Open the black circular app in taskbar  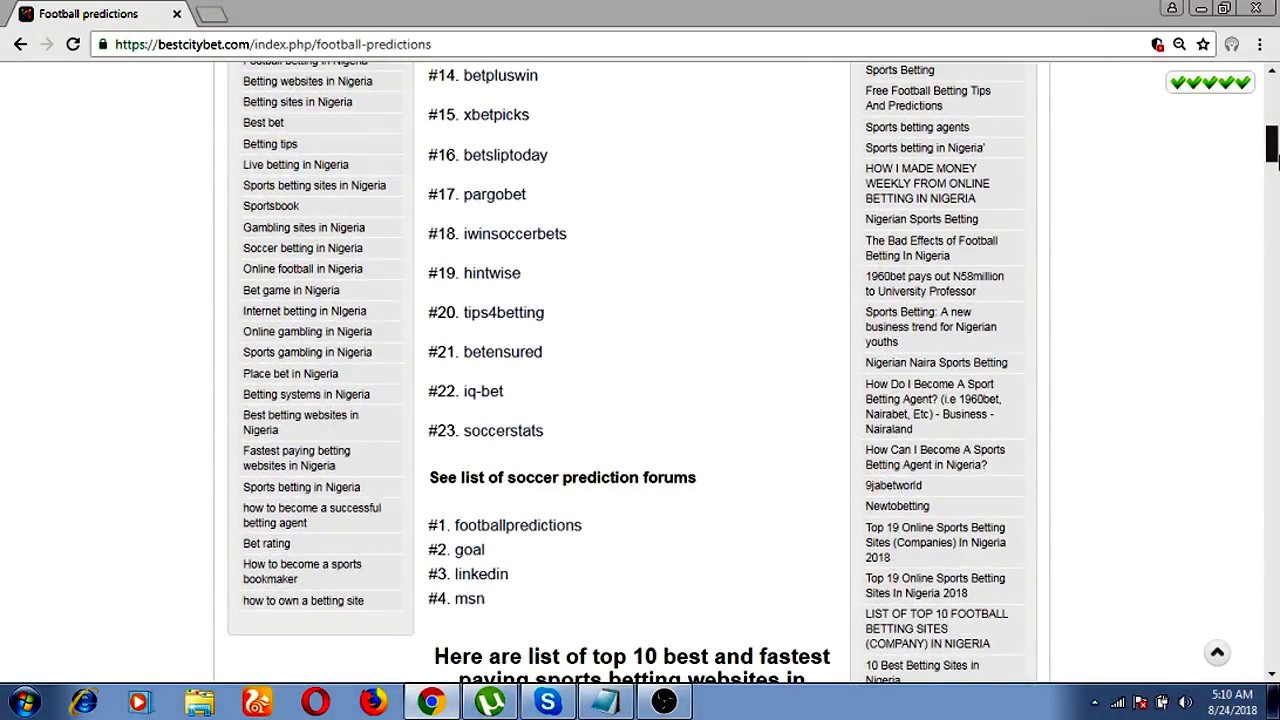(x=664, y=702)
